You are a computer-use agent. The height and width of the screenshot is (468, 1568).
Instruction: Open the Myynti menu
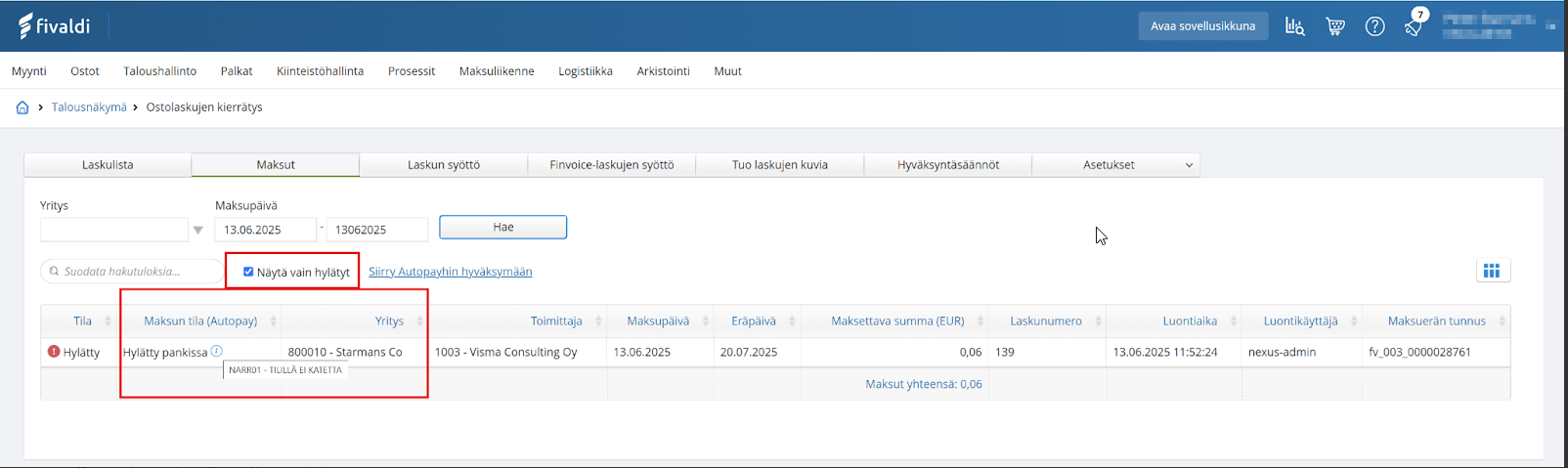[x=29, y=71]
